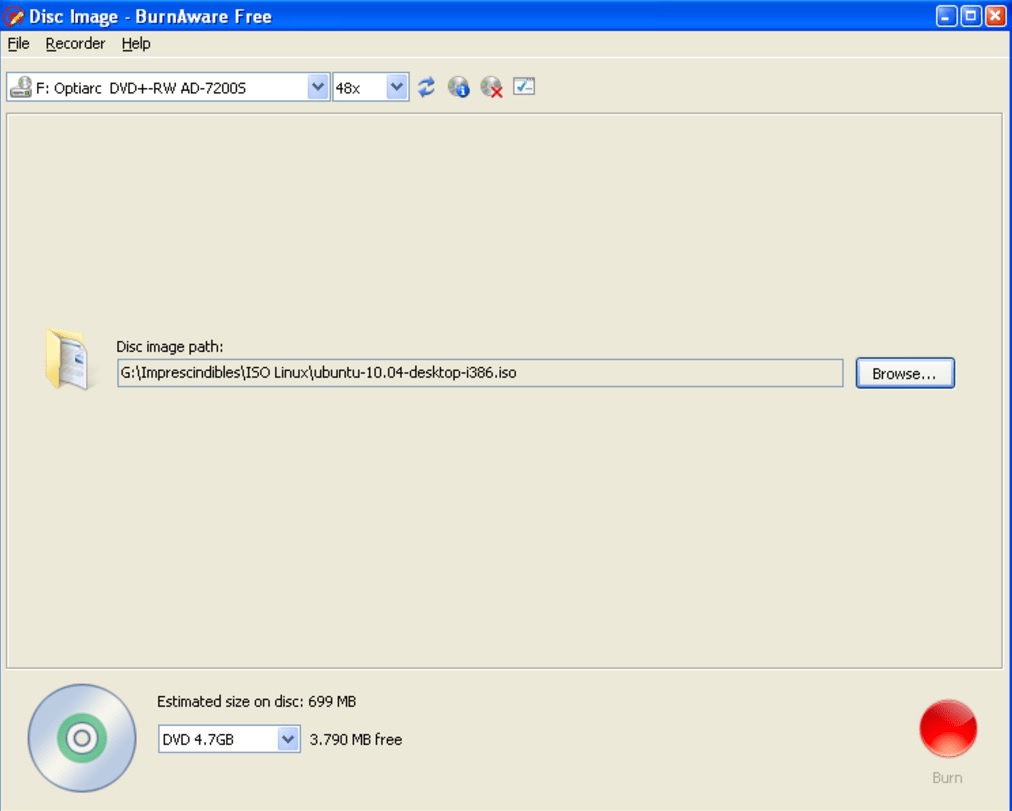
Task: Open the Recorder menu
Action: [x=75, y=44]
